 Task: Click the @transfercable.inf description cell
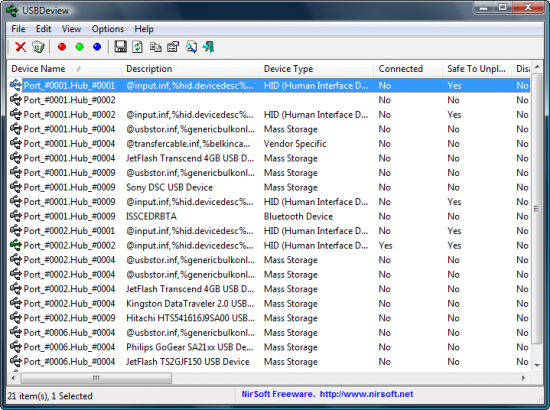pos(188,144)
